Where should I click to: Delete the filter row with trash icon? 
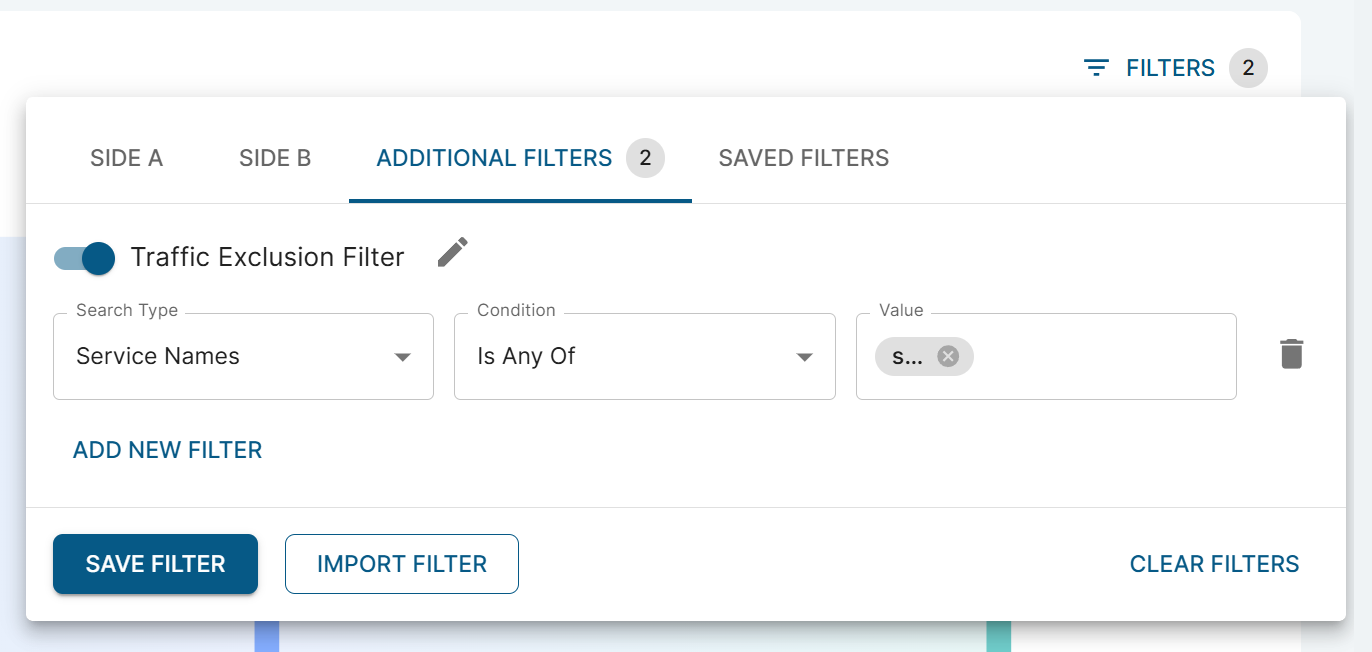(1292, 354)
